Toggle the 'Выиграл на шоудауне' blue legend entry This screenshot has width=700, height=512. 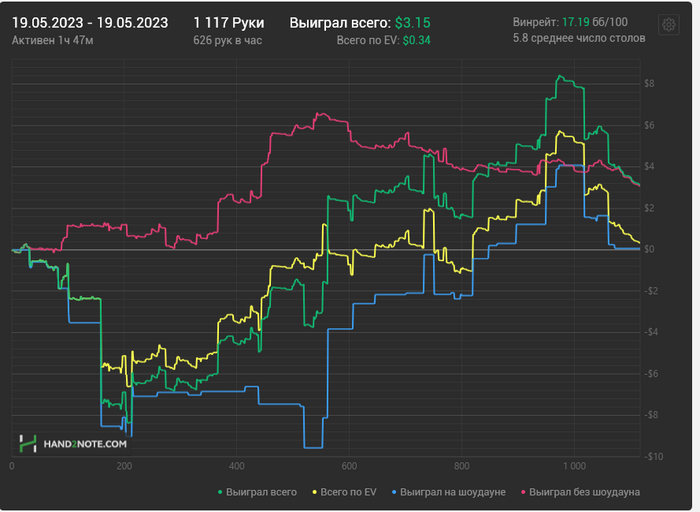449,492
